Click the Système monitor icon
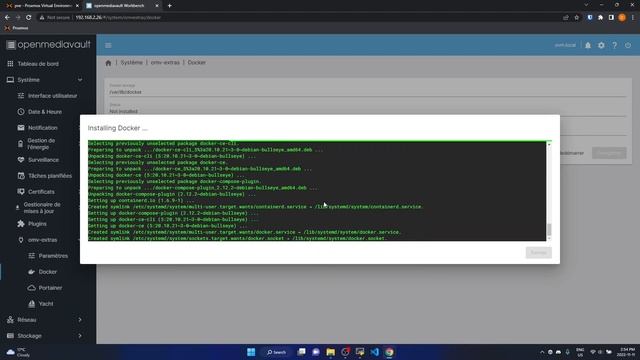The height and width of the screenshot is (360, 640). [x=10, y=80]
